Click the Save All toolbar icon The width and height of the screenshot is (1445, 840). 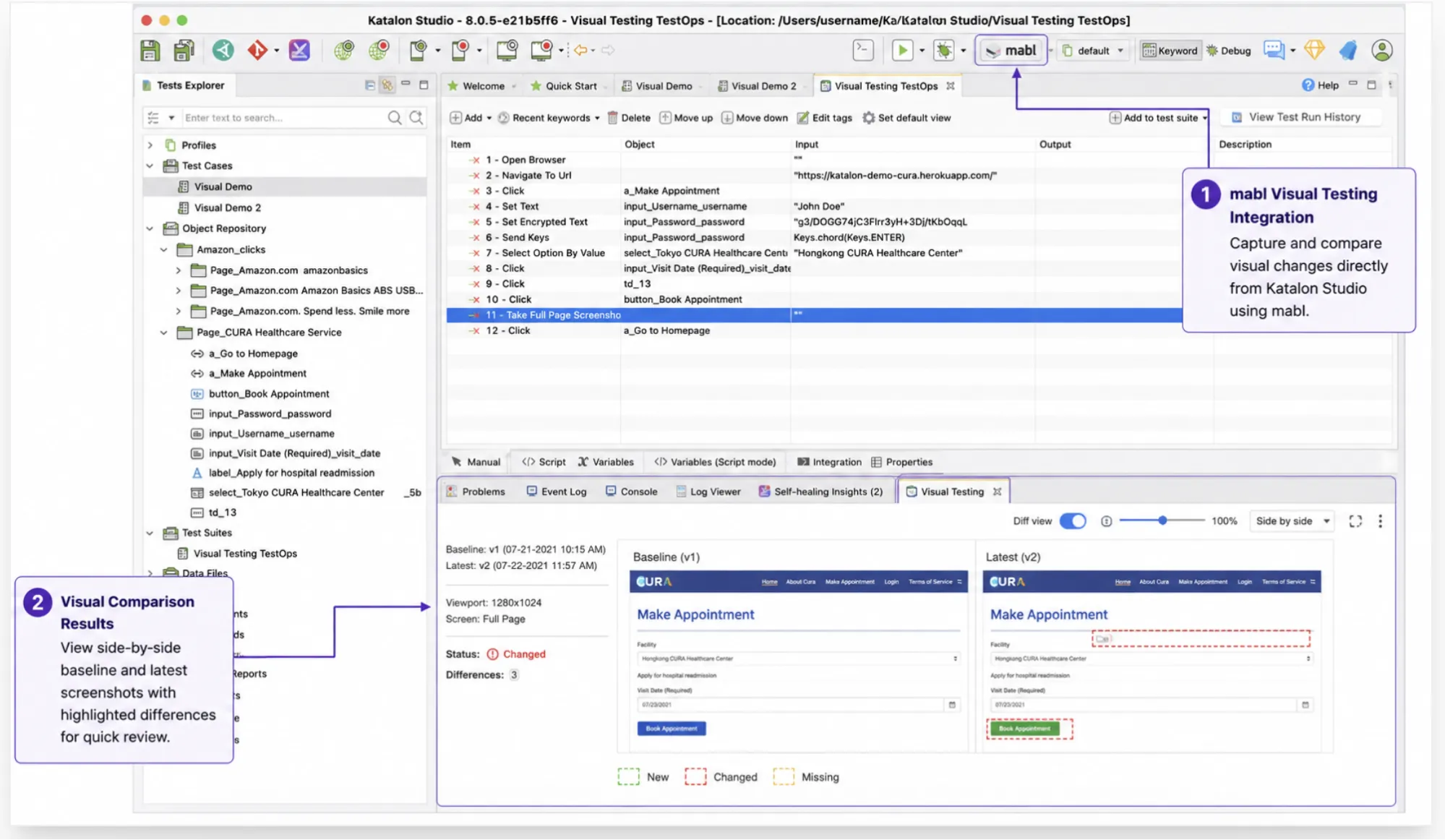click(x=184, y=51)
